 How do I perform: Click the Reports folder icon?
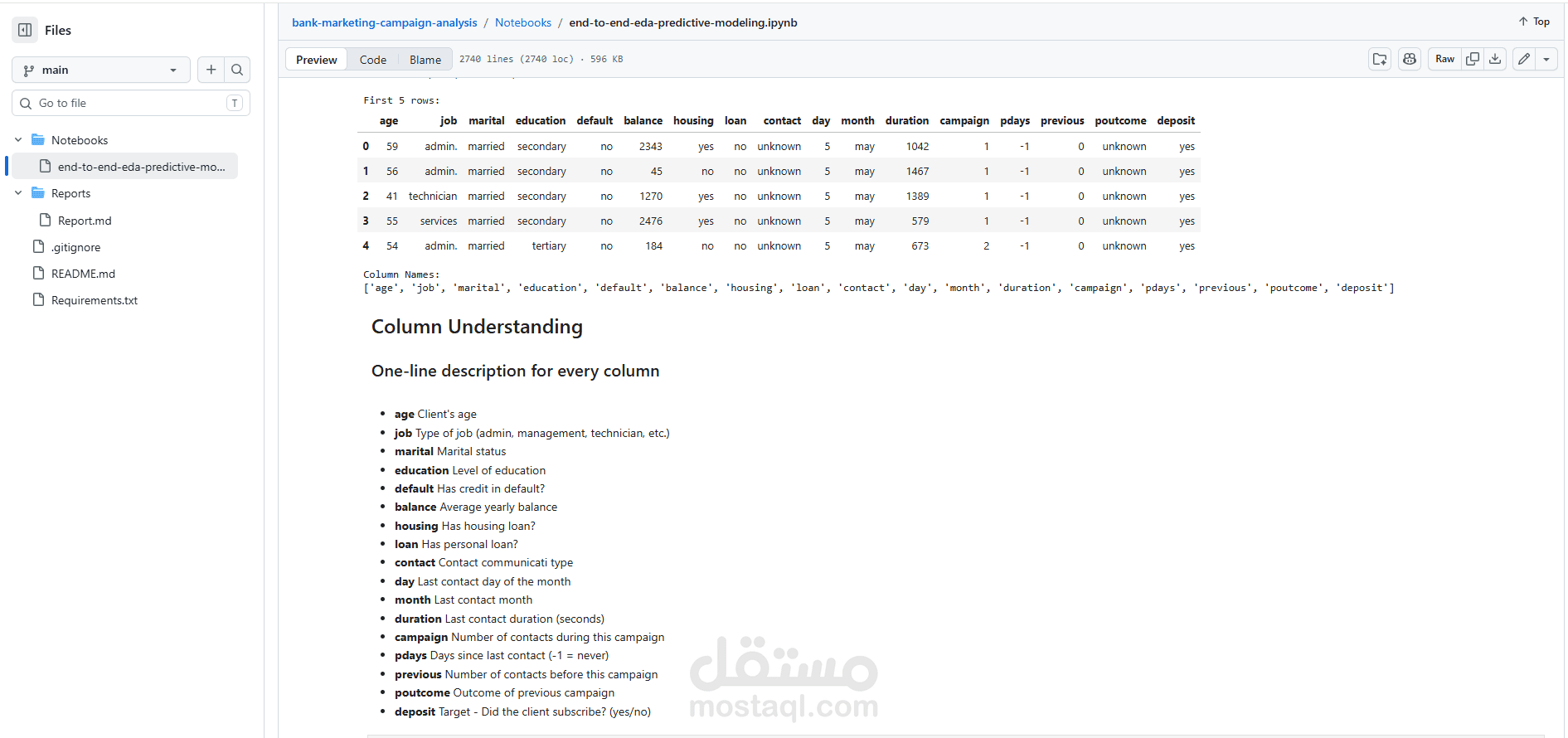tap(38, 192)
